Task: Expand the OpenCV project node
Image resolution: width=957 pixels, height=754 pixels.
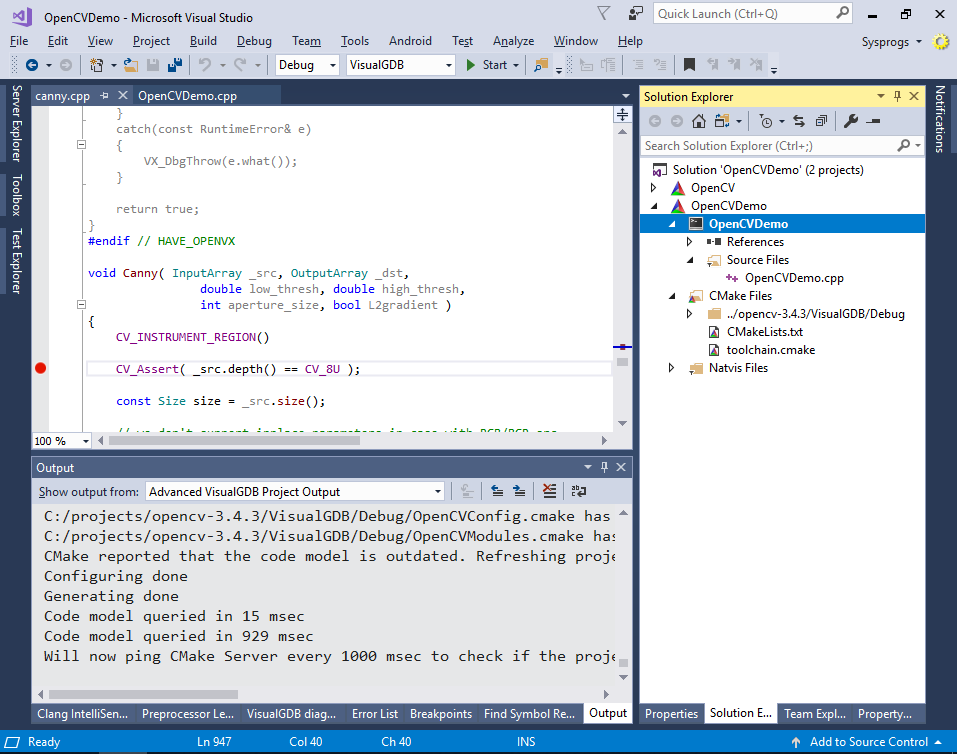Action: click(x=654, y=188)
